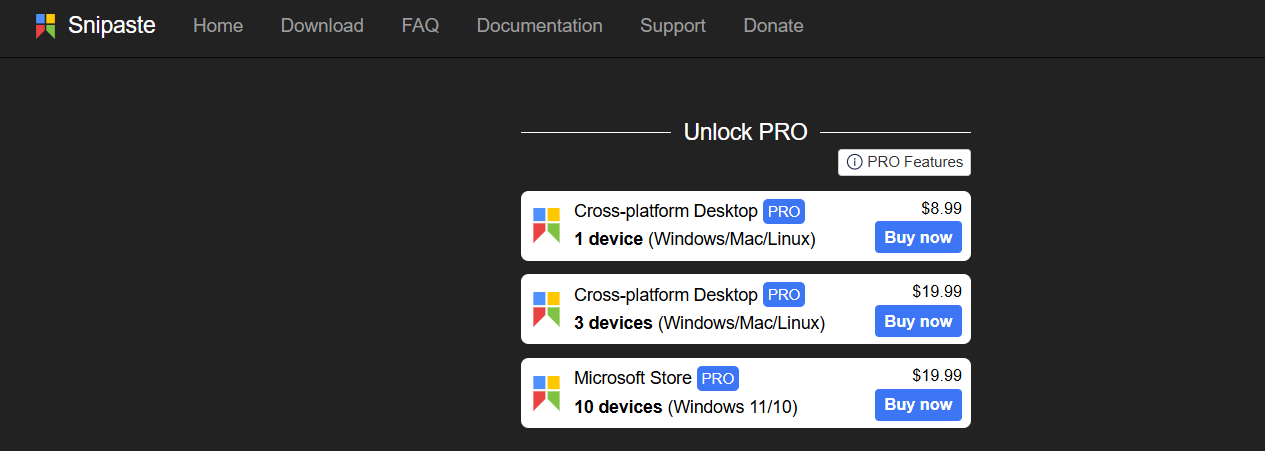Open the Home navigation item
The height and width of the screenshot is (451, 1265).
(x=218, y=26)
